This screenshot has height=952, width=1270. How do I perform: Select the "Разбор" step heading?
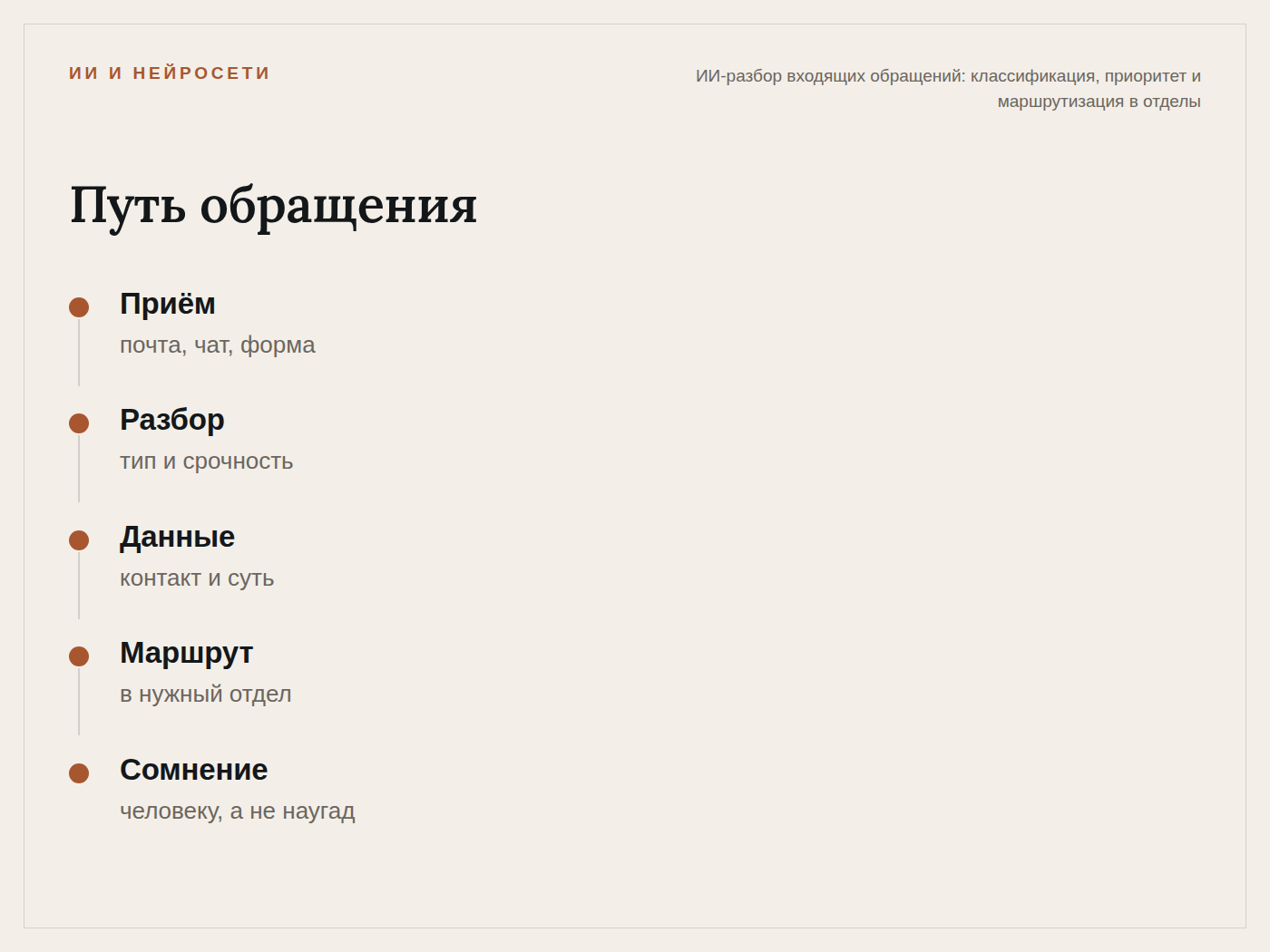click(172, 420)
